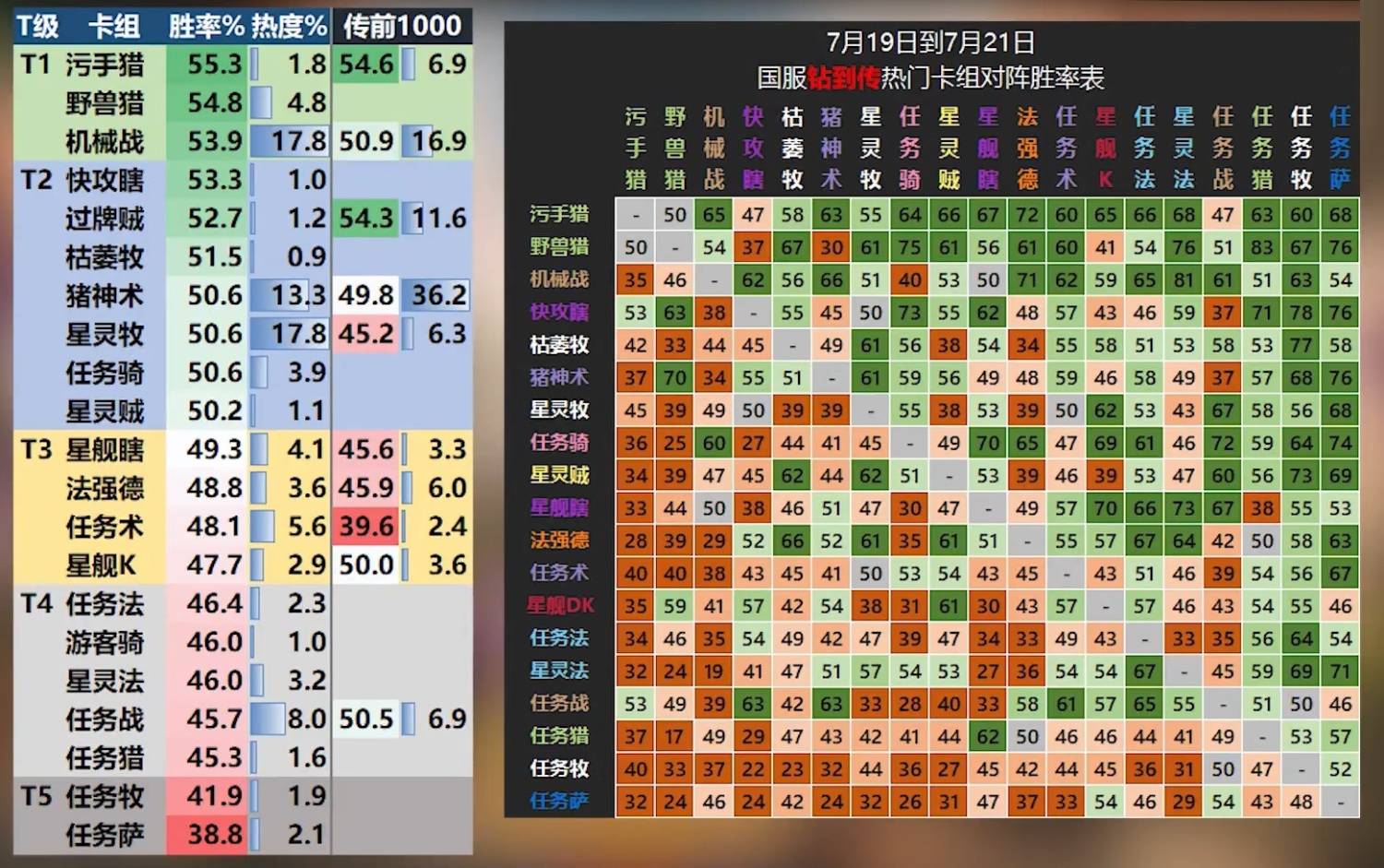
Task: Click cell 28 in 任务战 matchup row
Action: 910,703
